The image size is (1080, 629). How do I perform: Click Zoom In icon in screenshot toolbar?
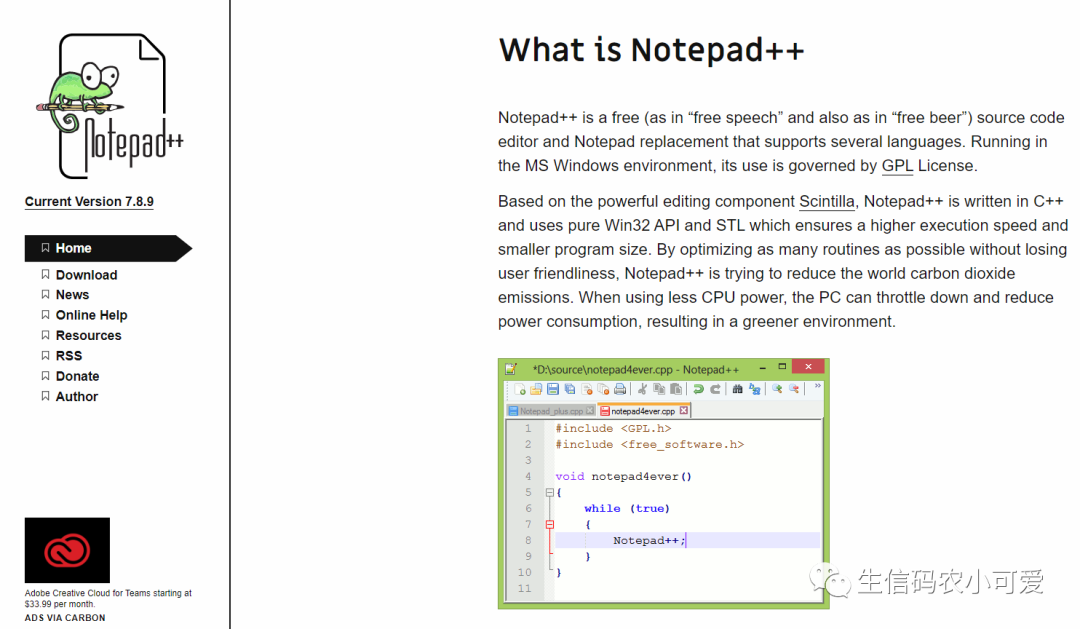click(x=777, y=389)
